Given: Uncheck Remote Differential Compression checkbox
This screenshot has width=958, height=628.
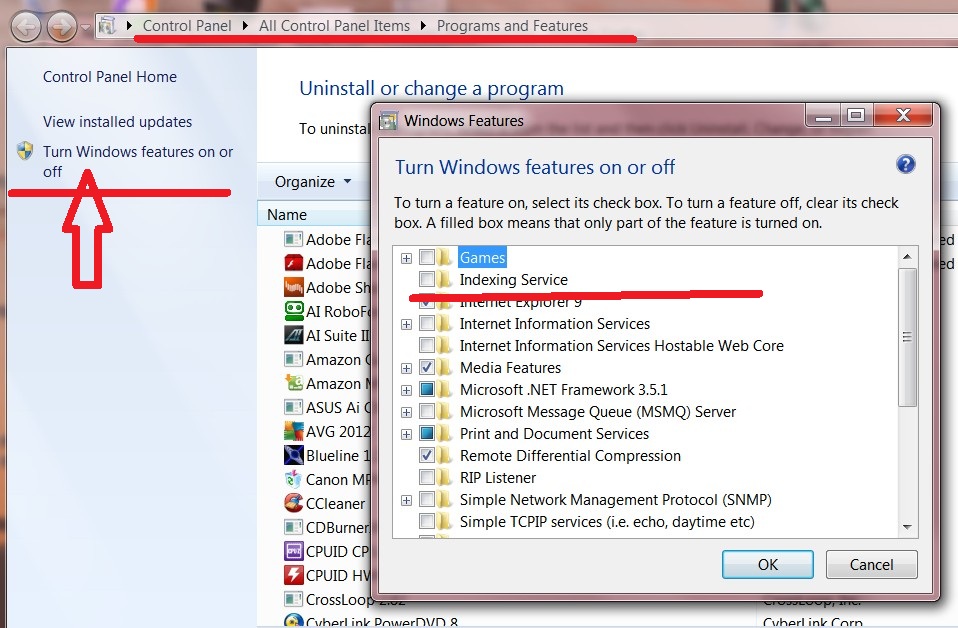Looking at the screenshot, I should click(x=427, y=455).
